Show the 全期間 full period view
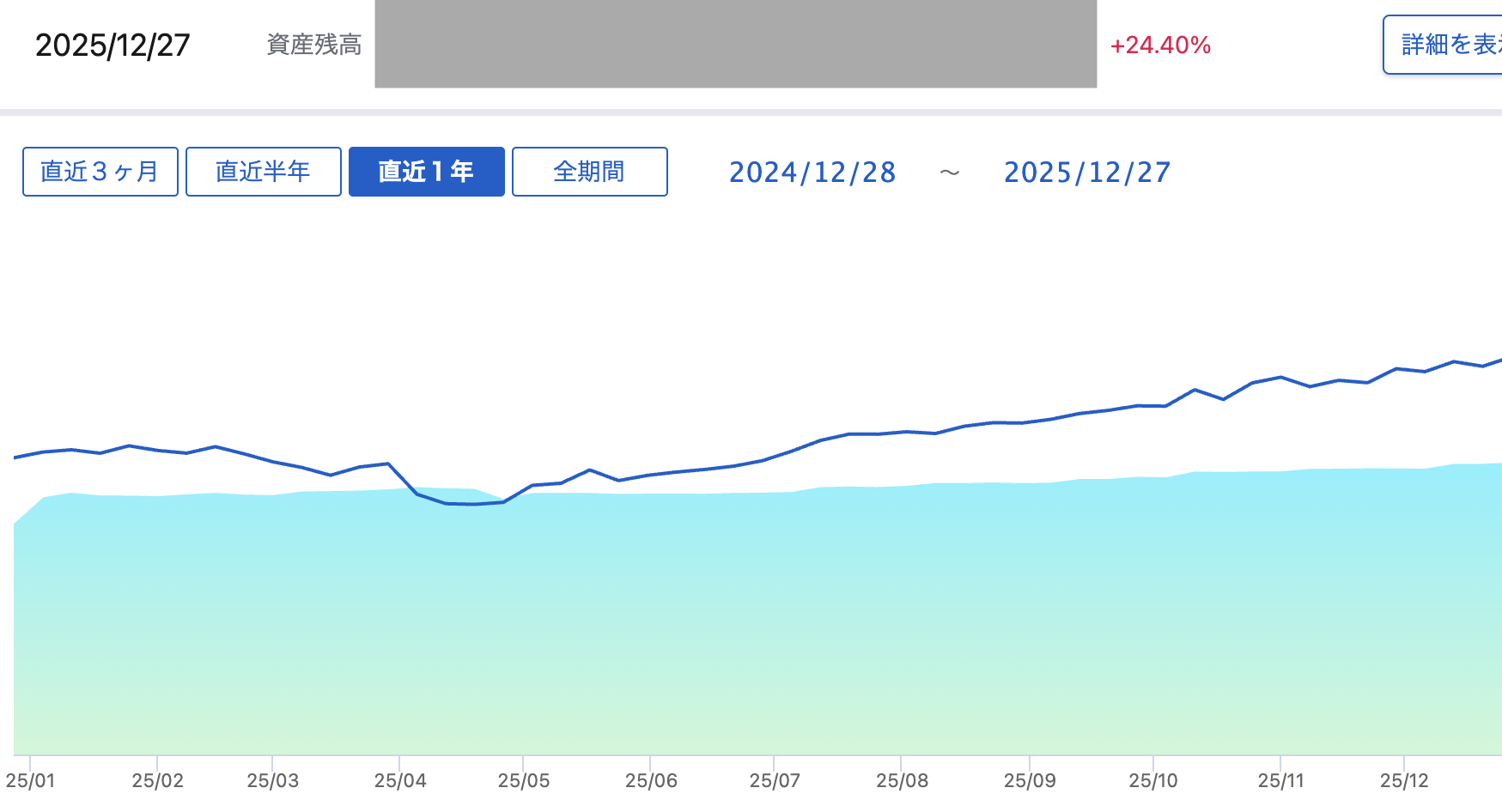Screen dimensions: 1502x812 (x=589, y=172)
